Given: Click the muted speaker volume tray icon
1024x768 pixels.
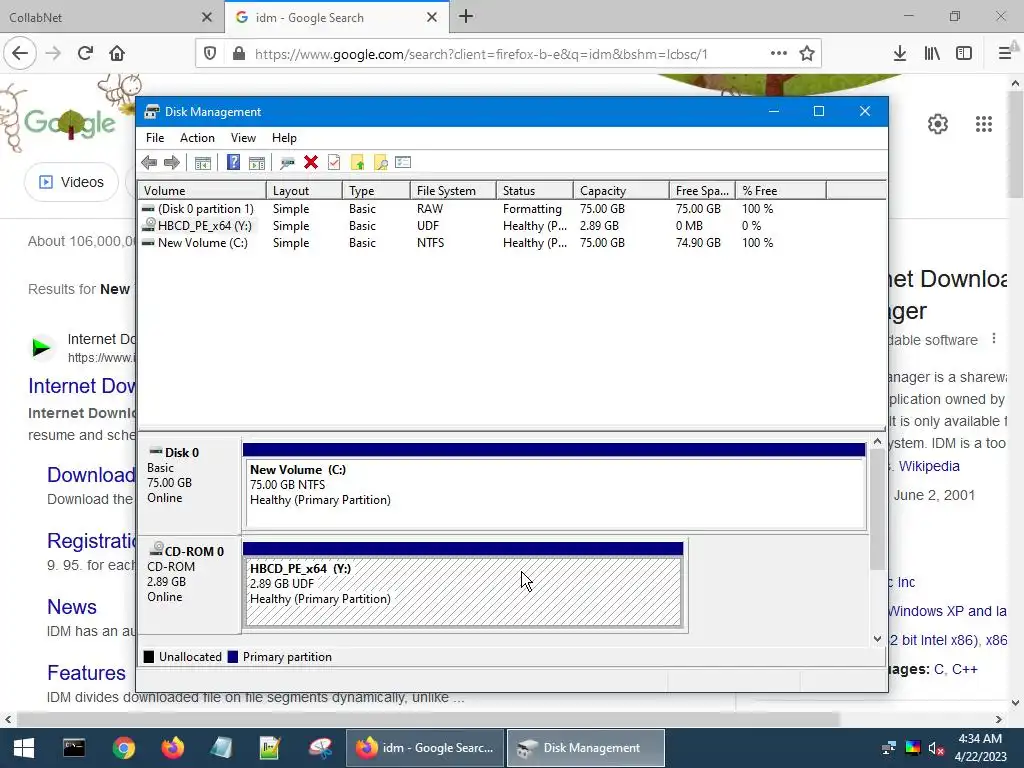Looking at the screenshot, I should 936,748.
